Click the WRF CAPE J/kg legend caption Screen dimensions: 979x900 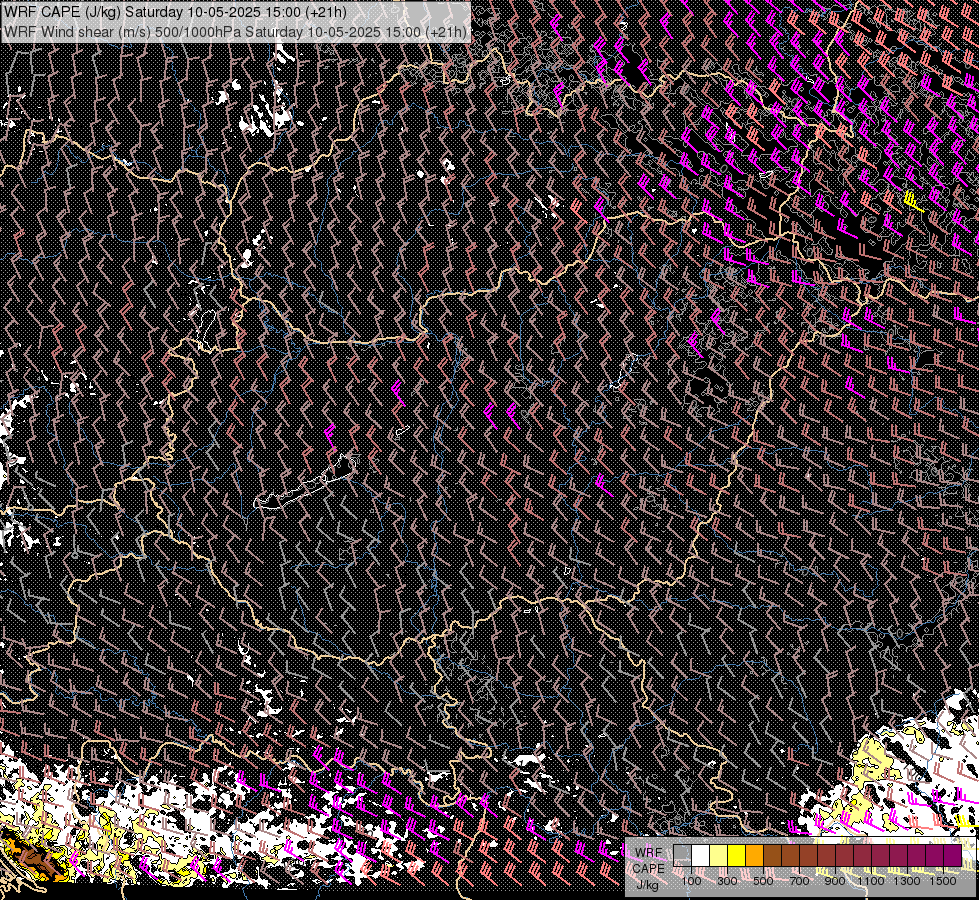coord(649,869)
